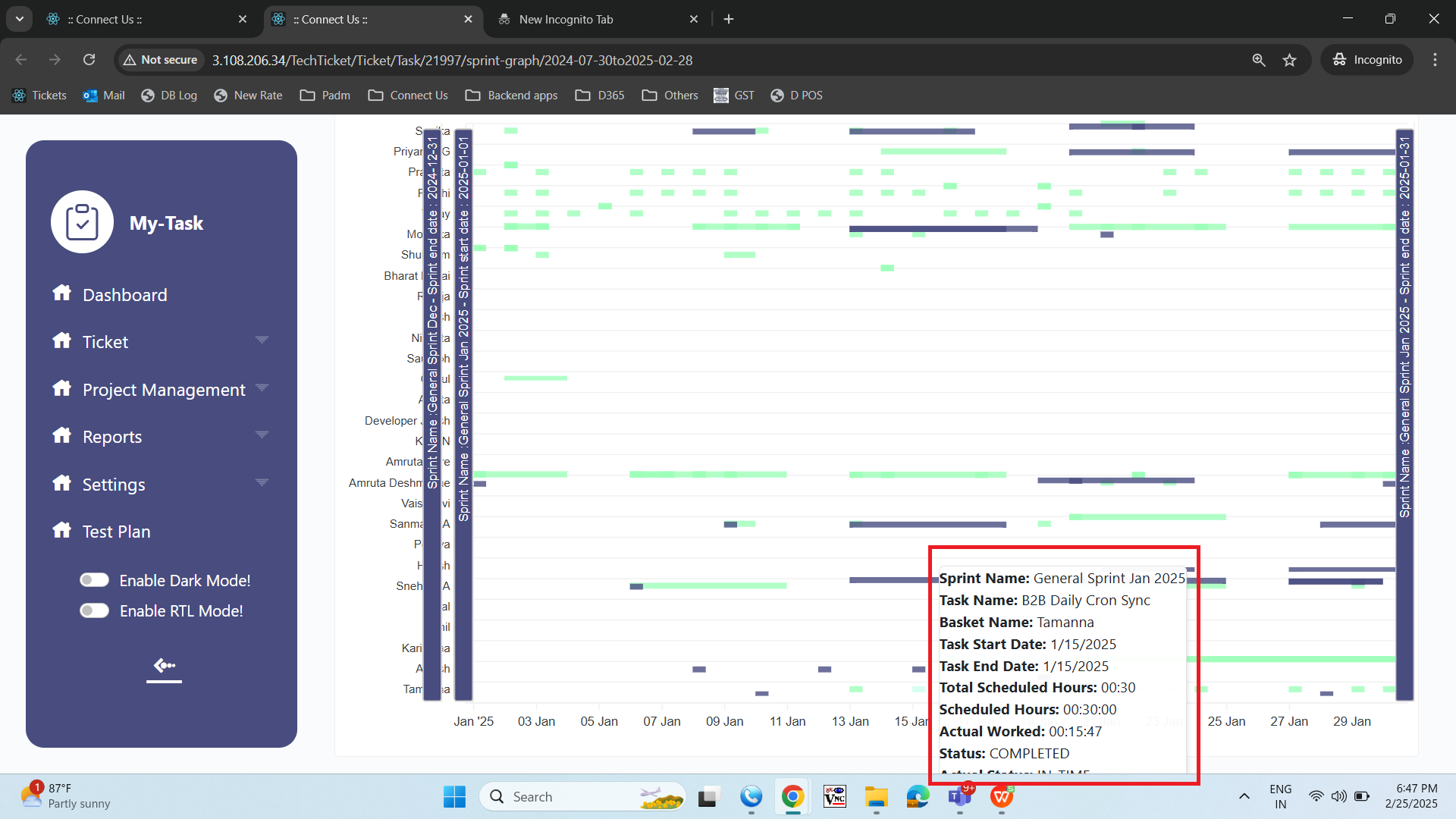Open File Explorer from taskbar

point(876,797)
